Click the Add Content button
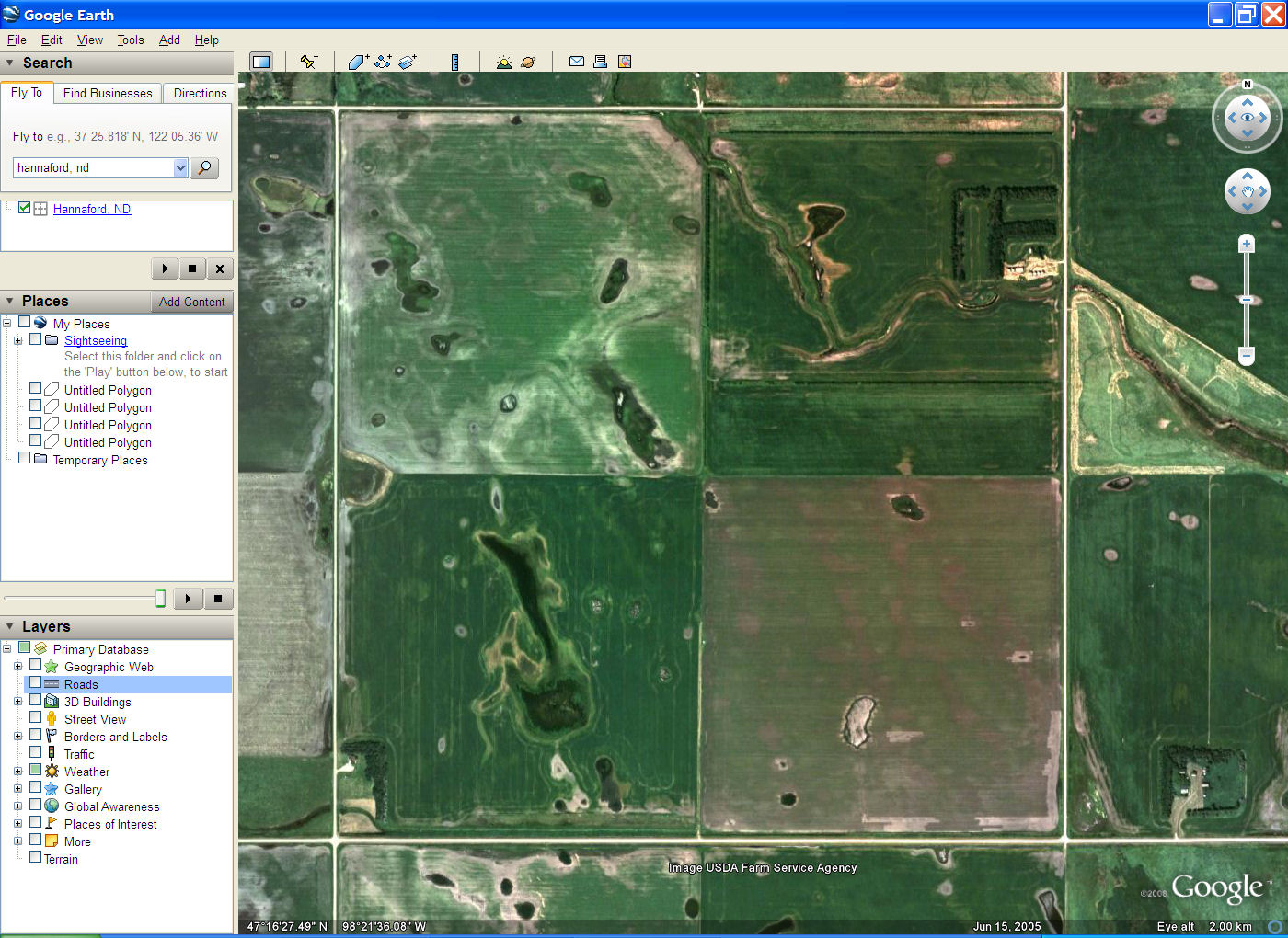Viewport: 1288px width, 938px height. pyautogui.click(x=191, y=302)
